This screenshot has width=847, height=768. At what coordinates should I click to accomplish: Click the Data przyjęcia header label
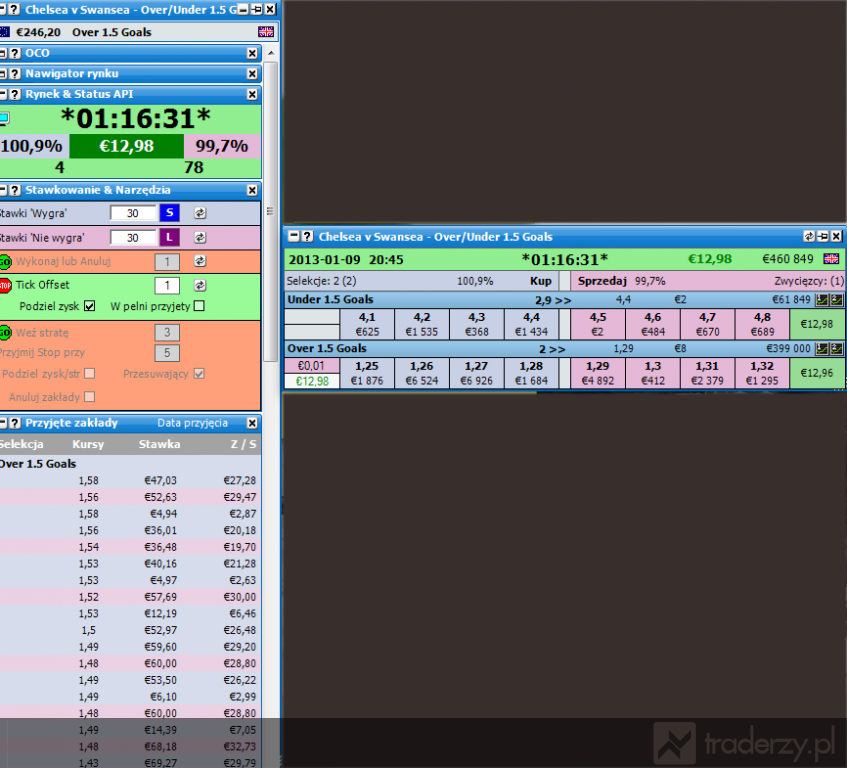pos(192,423)
